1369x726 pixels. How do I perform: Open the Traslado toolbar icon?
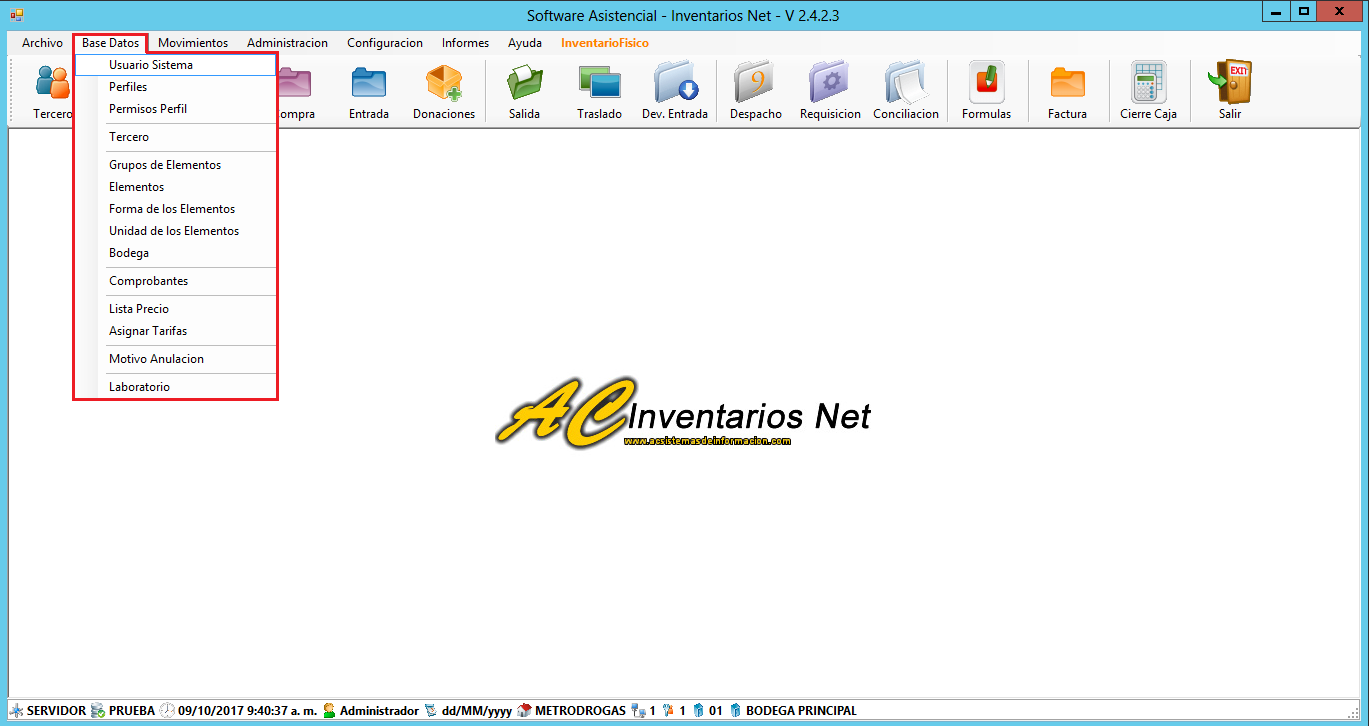click(599, 84)
